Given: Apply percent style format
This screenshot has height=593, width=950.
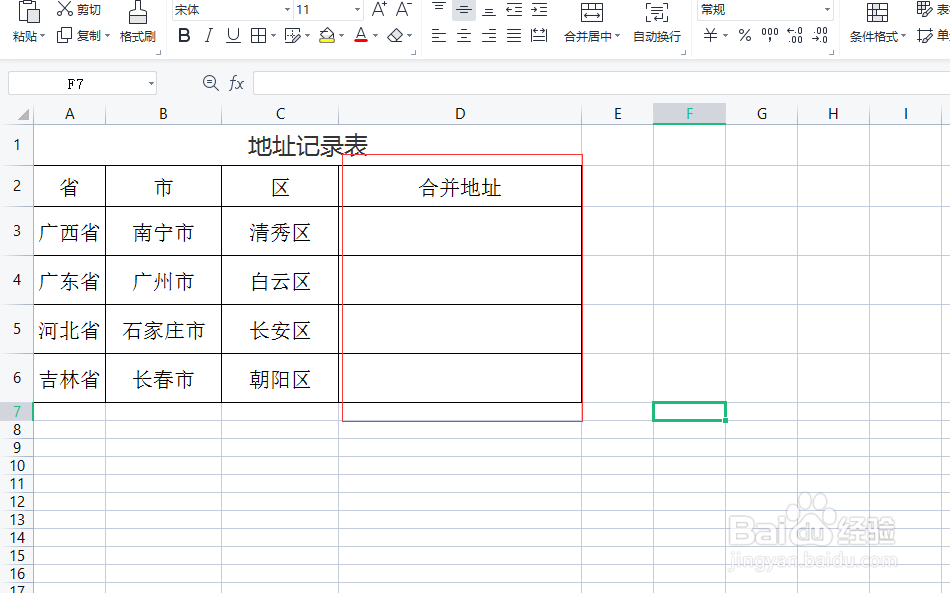Looking at the screenshot, I should pyautogui.click(x=745, y=35).
